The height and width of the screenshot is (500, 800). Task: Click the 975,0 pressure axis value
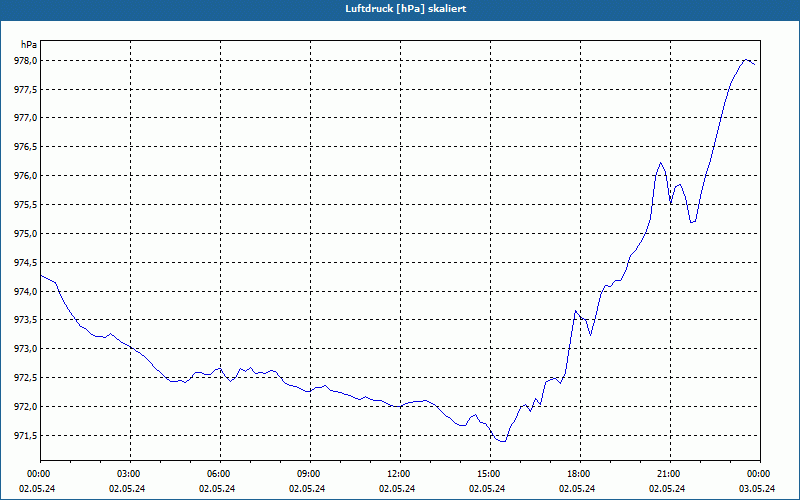point(26,234)
